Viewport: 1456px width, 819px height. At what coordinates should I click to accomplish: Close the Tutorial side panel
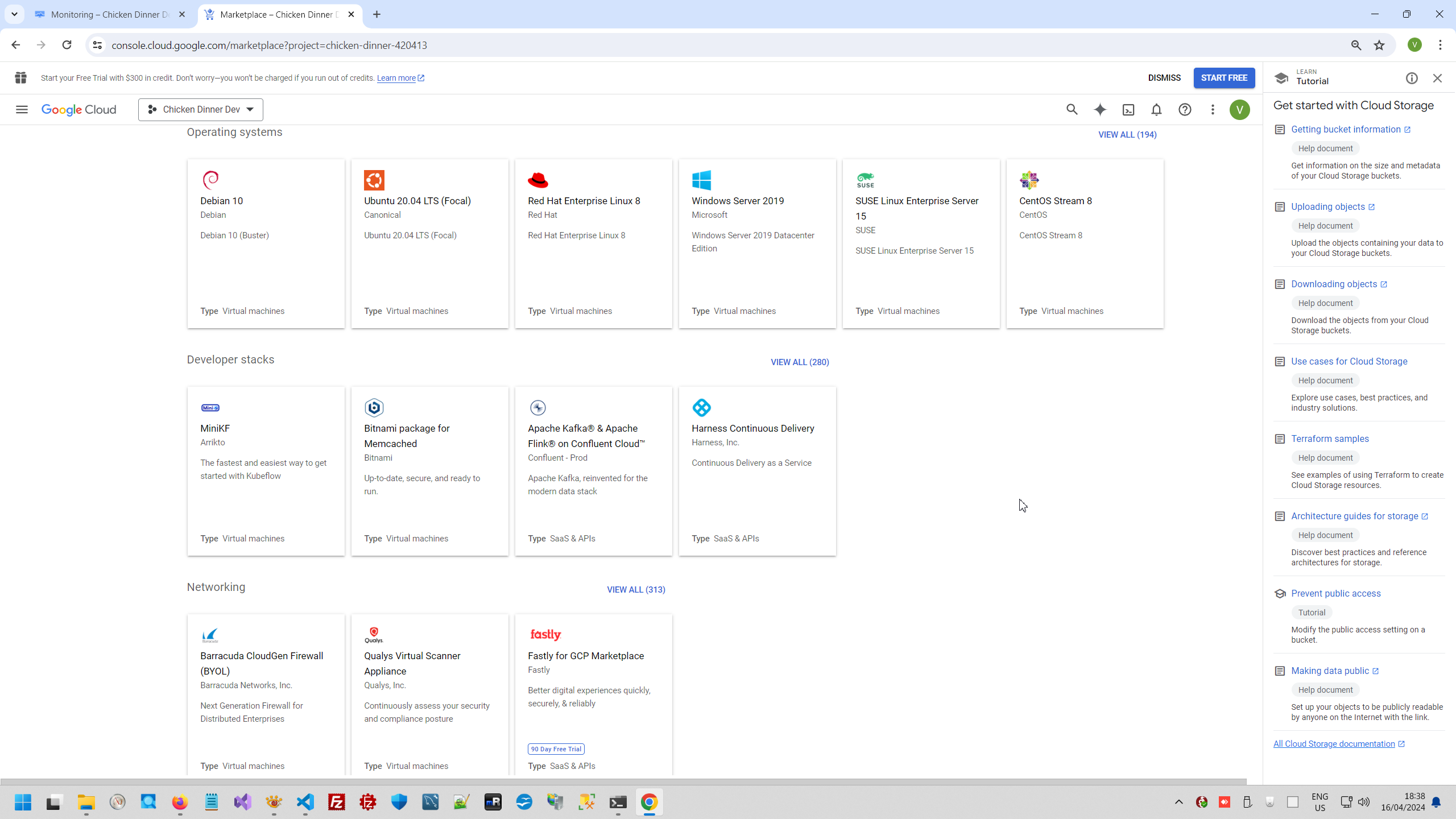point(1437,78)
